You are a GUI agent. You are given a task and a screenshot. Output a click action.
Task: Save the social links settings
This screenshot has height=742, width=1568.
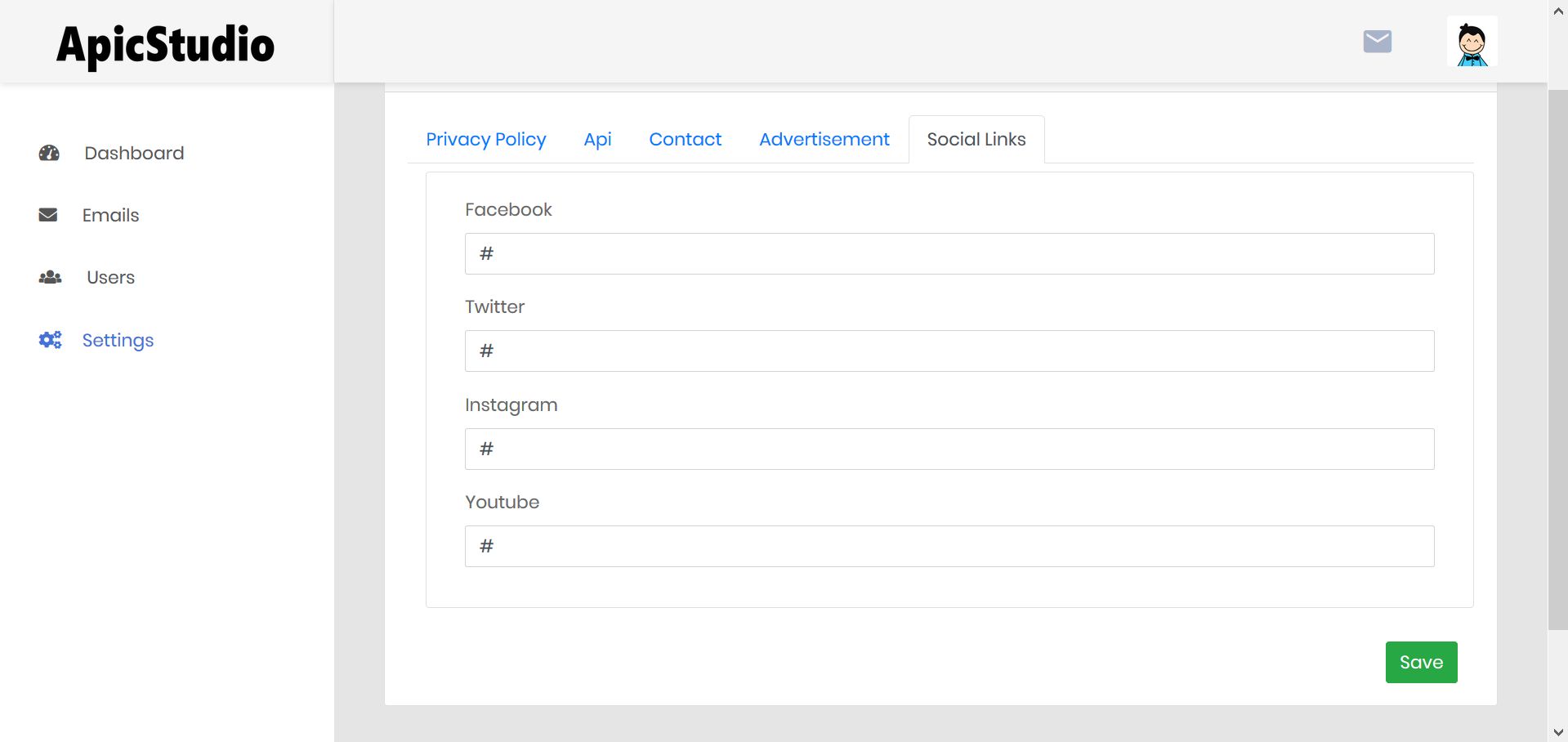click(1421, 662)
